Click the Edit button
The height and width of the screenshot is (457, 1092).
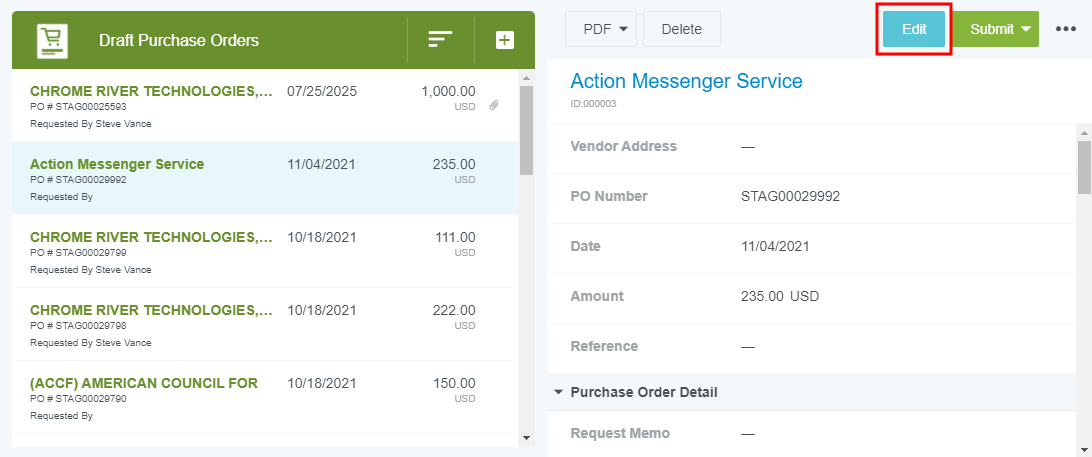[914, 29]
